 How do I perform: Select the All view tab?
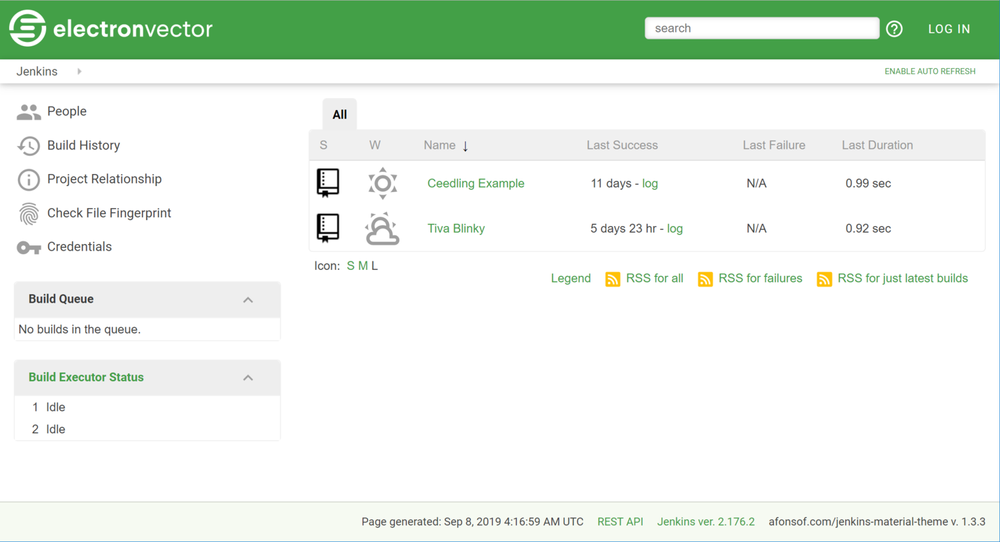pyautogui.click(x=339, y=115)
